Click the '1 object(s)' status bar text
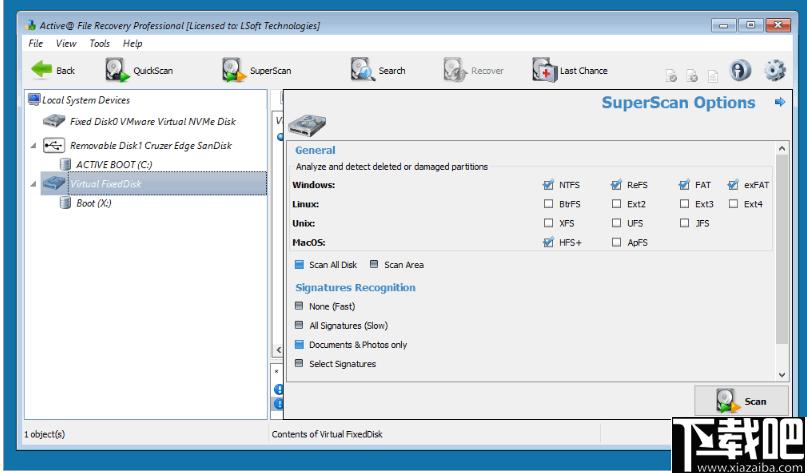807x473 pixels. (x=44, y=434)
